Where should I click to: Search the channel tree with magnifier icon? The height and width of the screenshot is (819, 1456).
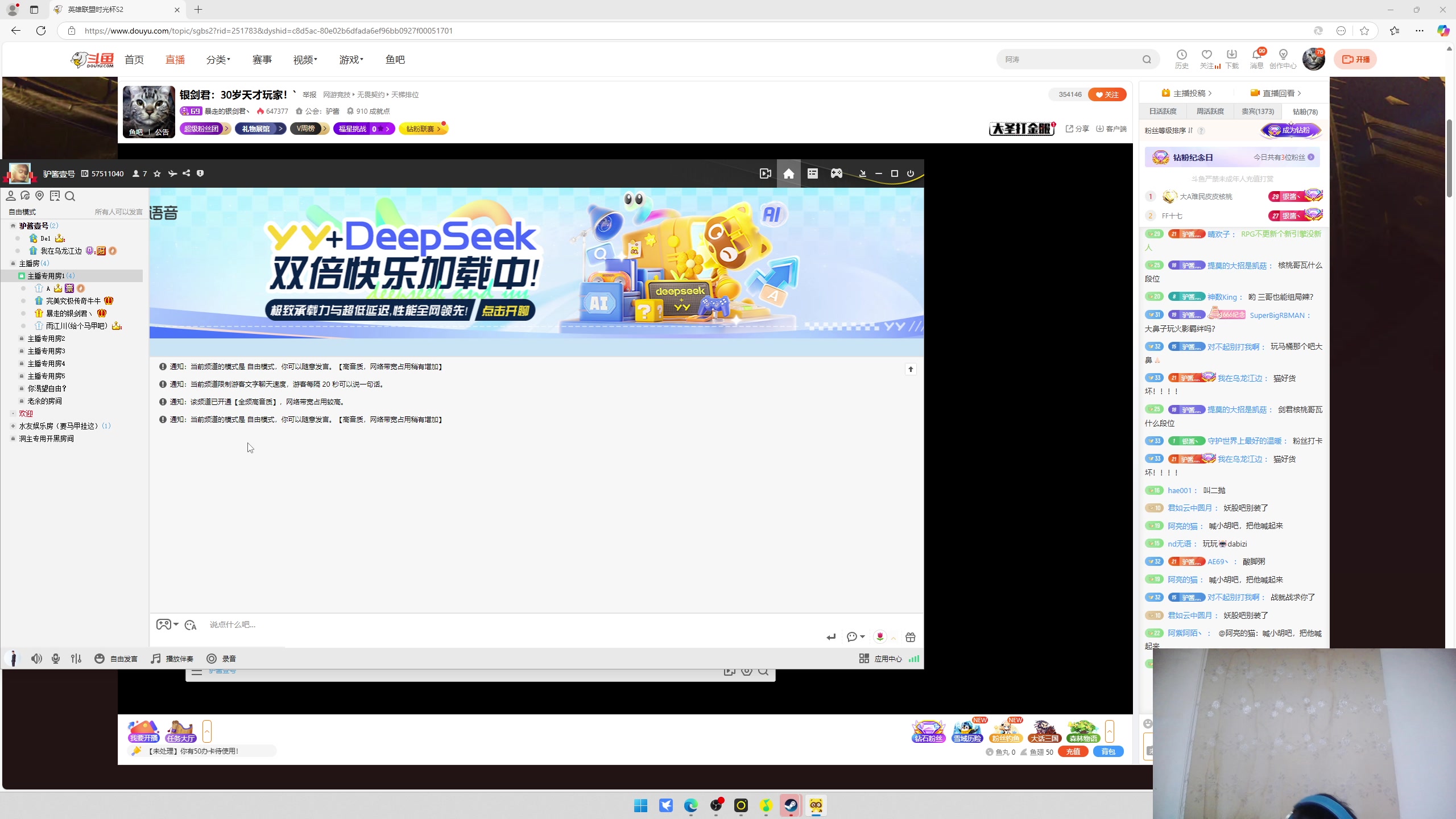point(70,196)
